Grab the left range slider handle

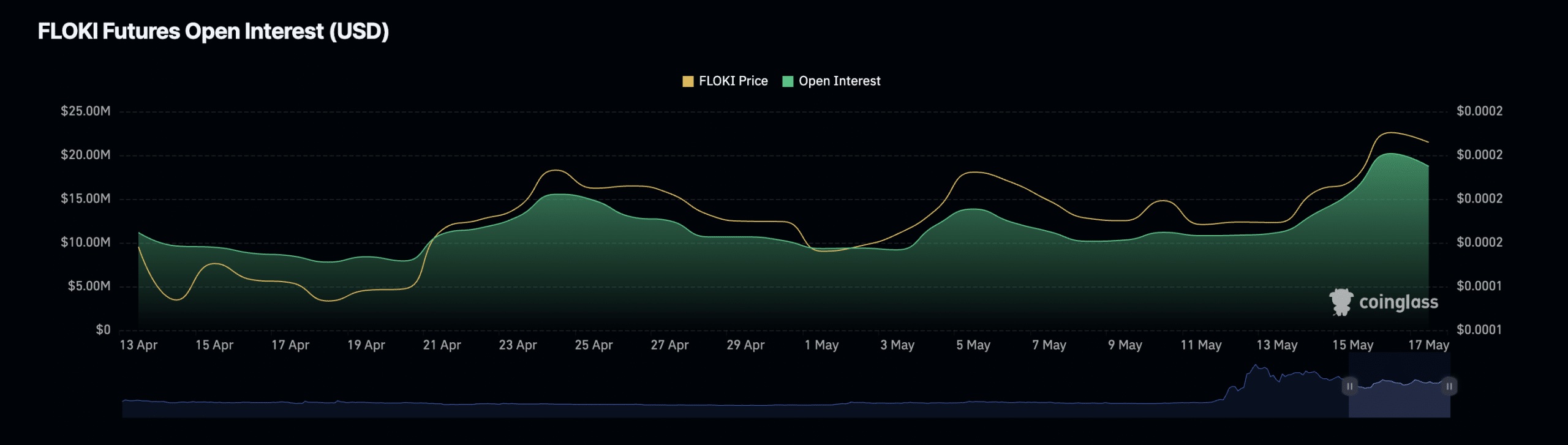pos(1349,386)
